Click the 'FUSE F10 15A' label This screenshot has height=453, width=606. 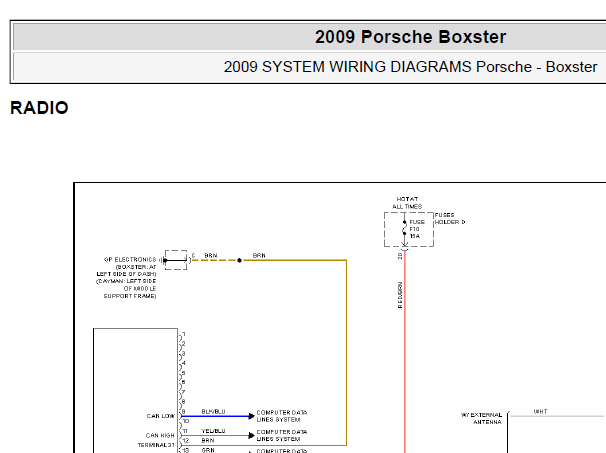(417, 229)
